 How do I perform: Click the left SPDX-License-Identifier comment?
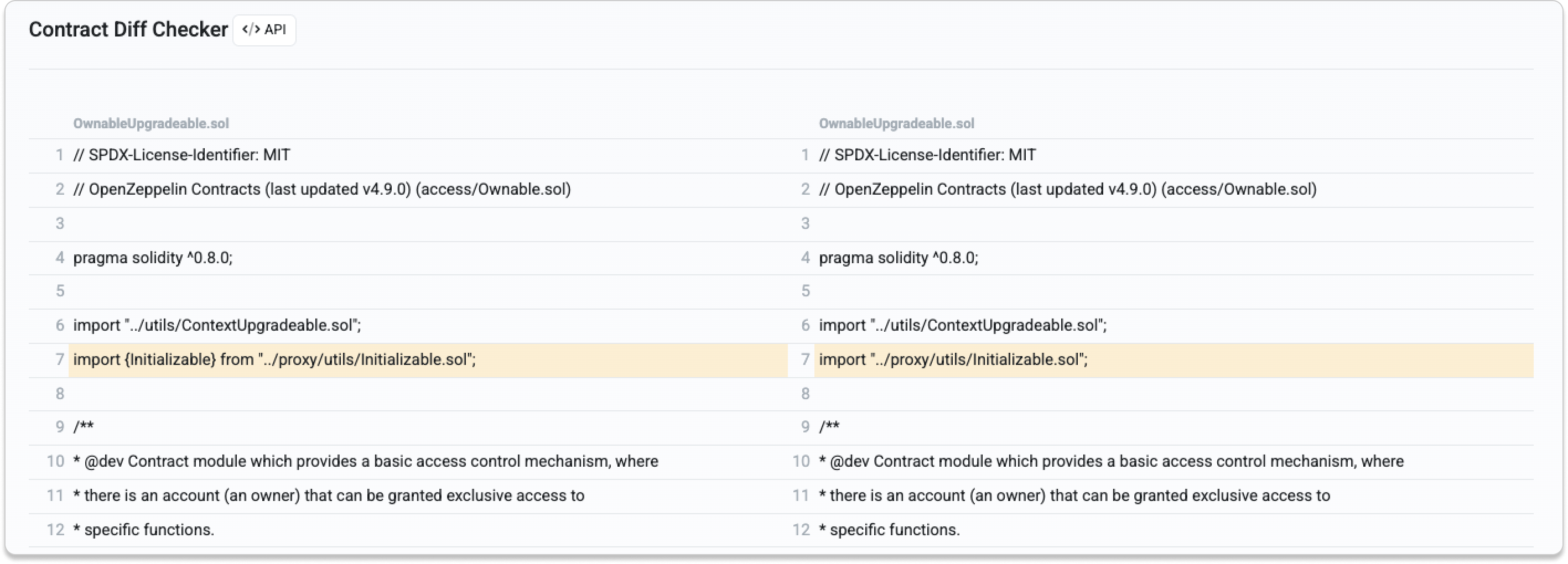click(181, 155)
